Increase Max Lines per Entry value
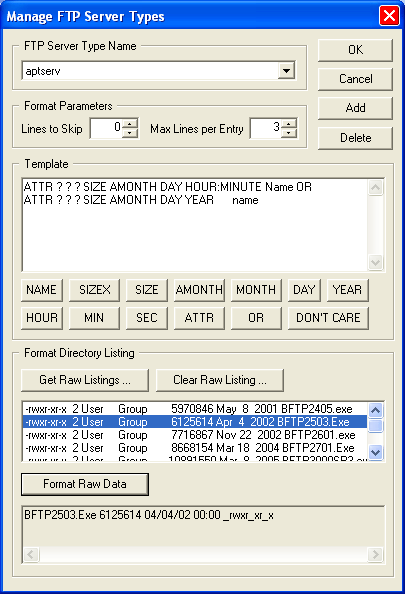Image resolution: width=405 pixels, height=594 pixels. coord(289,124)
